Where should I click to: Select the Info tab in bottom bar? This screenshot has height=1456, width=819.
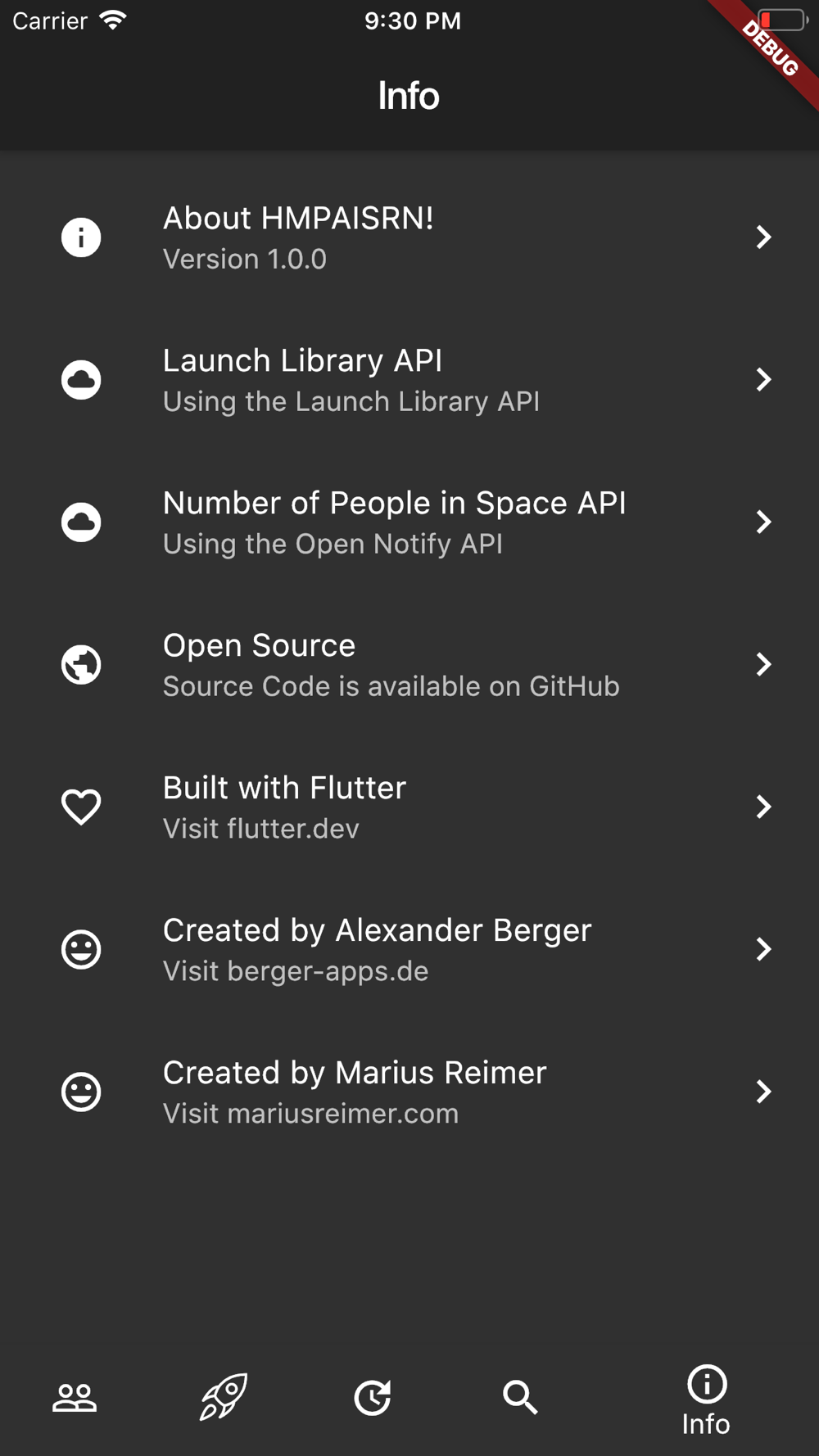(706, 1400)
